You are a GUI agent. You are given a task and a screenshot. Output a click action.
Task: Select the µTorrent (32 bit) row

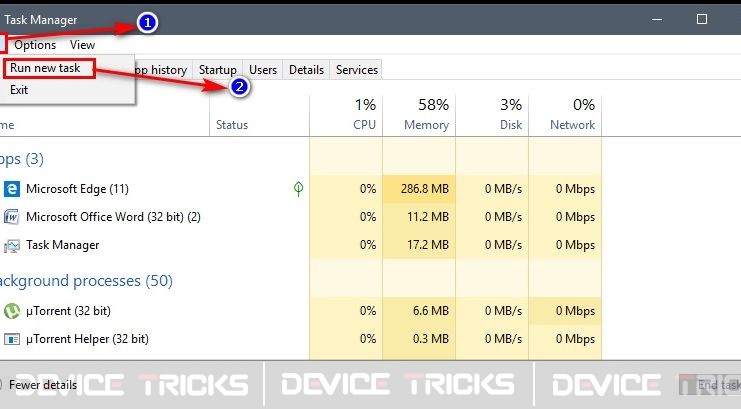[301, 311]
